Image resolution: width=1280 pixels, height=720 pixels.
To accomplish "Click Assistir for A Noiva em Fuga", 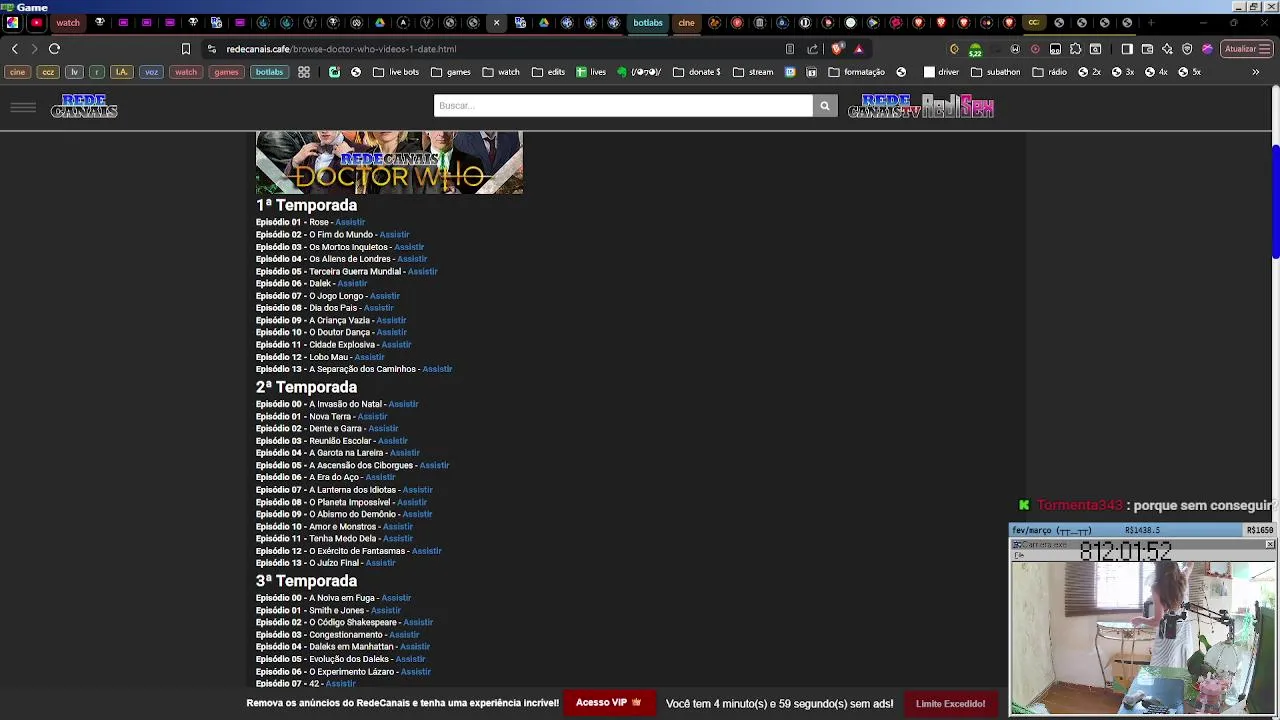I will (396, 598).
